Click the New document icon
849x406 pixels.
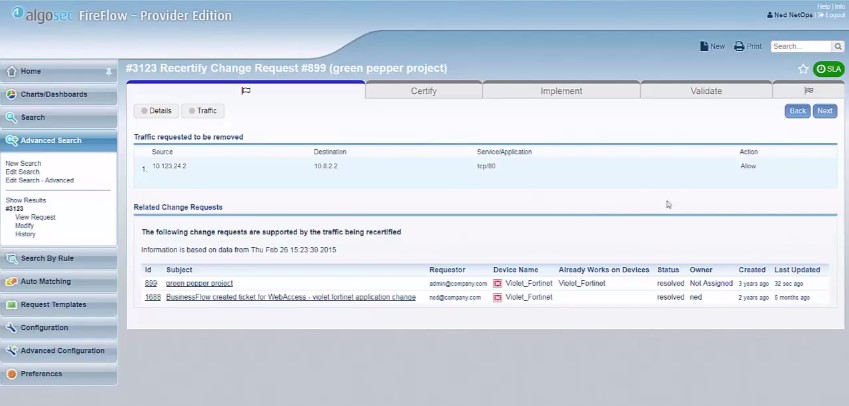(704, 47)
